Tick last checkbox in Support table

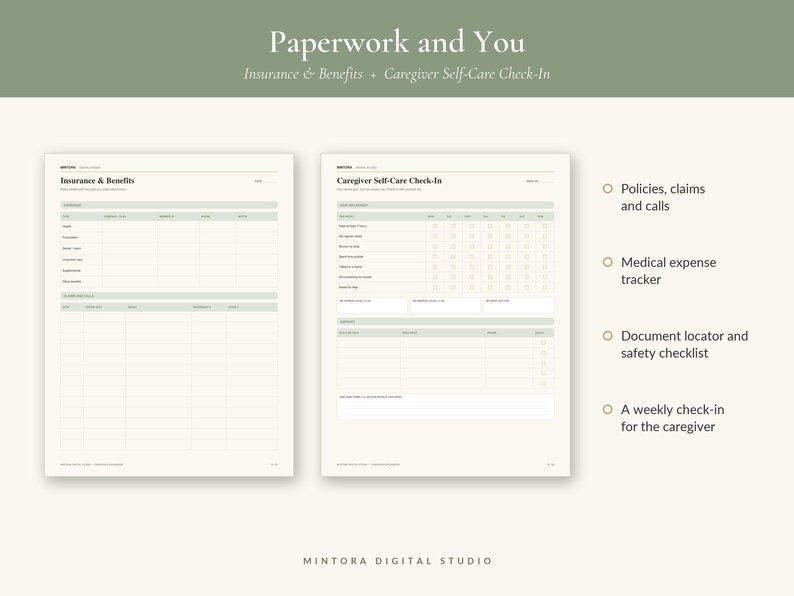[543, 383]
